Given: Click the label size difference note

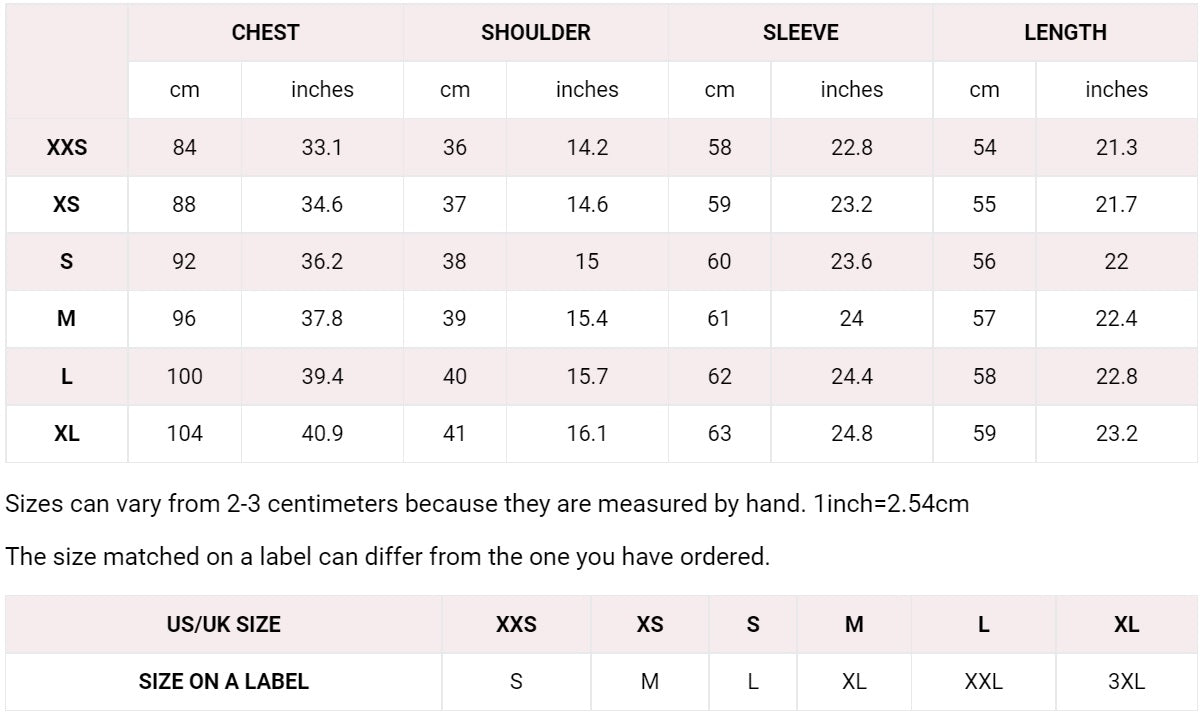Looking at the screenshot, I should [x=388, y=557].
